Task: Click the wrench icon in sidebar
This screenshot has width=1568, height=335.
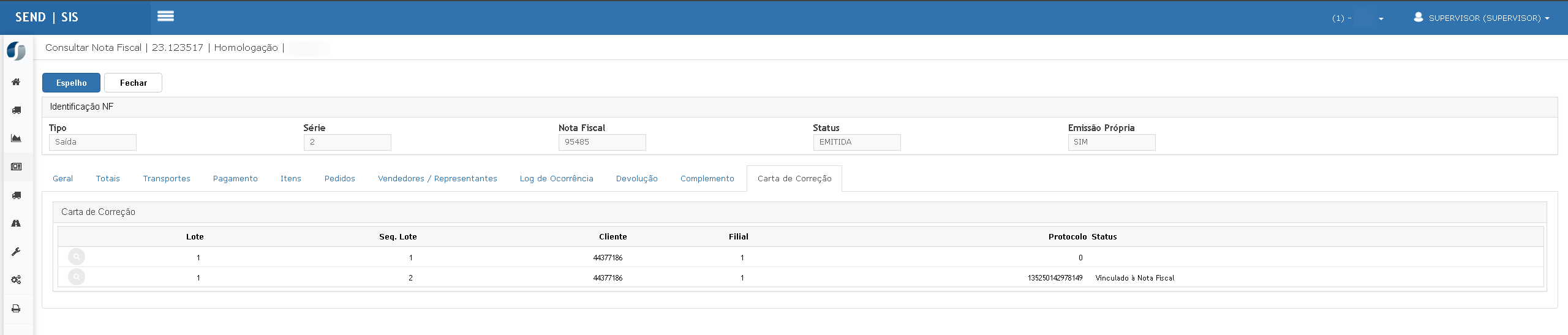Action: (17, 252)
